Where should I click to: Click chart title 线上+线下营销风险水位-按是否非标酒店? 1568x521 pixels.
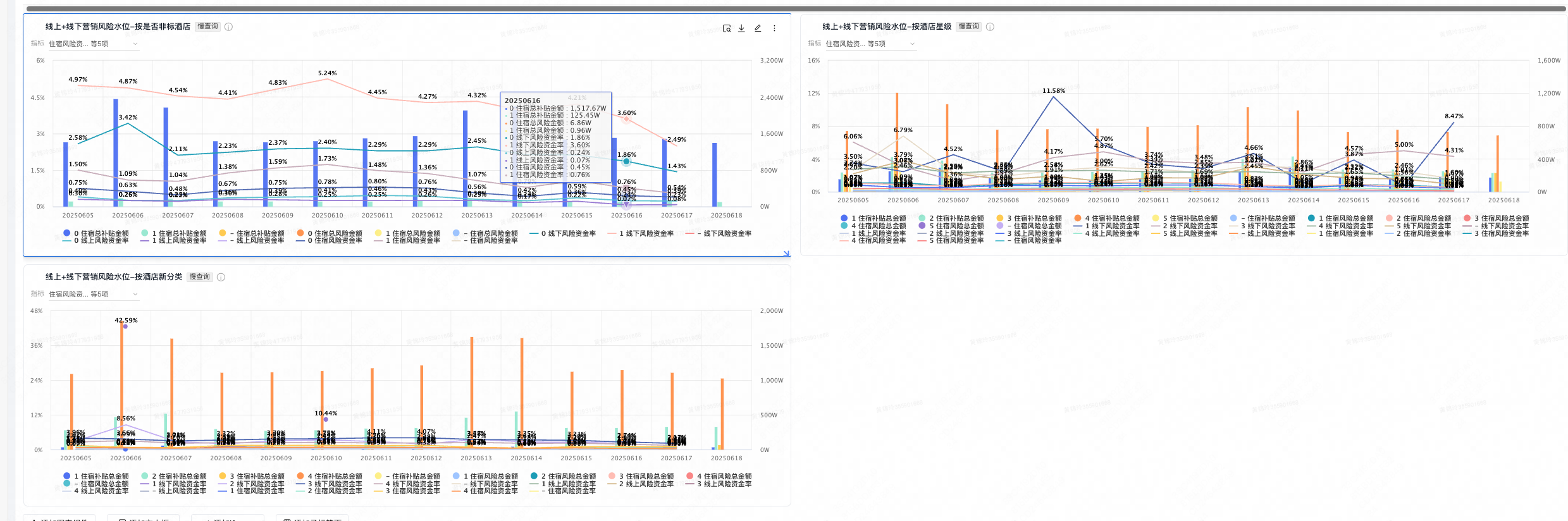[118, 27]
